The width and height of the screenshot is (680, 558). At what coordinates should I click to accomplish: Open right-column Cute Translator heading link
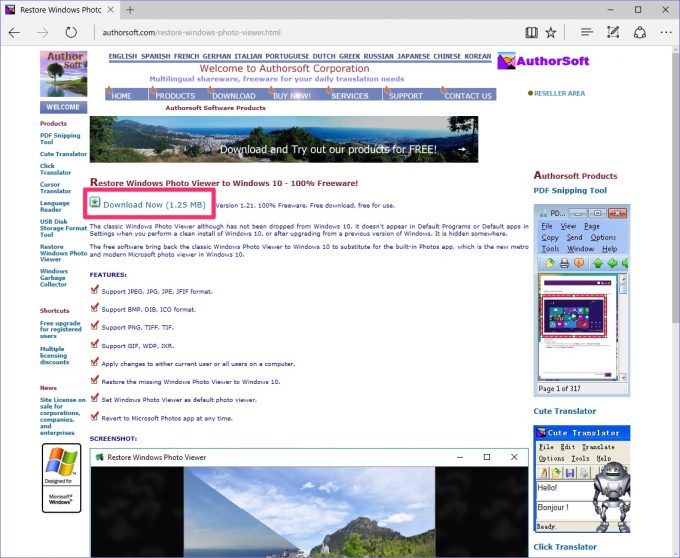point(565,411)
